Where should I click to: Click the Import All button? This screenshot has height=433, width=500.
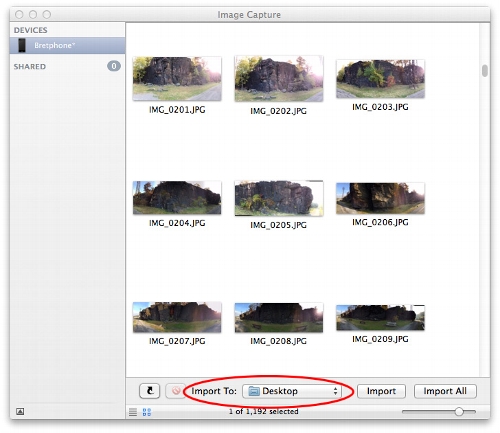point(445,391)
